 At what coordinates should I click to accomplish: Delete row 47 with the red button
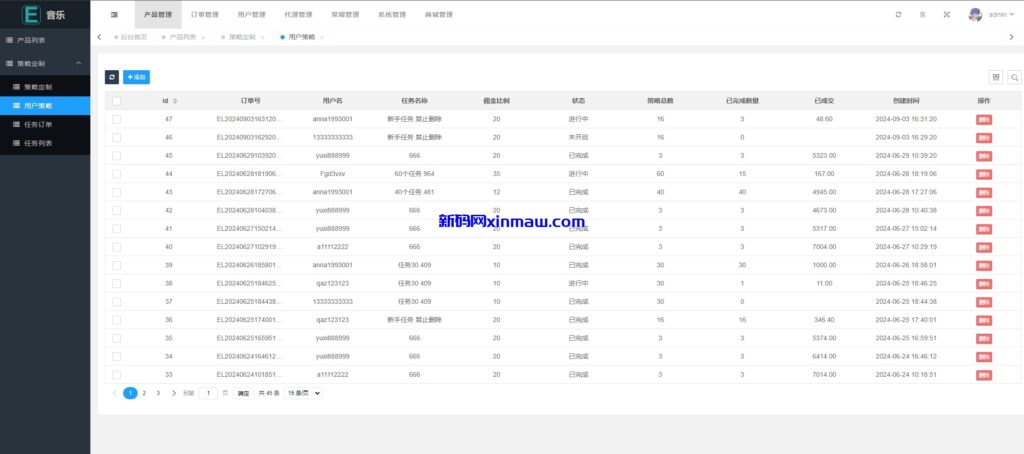point(984,119)
